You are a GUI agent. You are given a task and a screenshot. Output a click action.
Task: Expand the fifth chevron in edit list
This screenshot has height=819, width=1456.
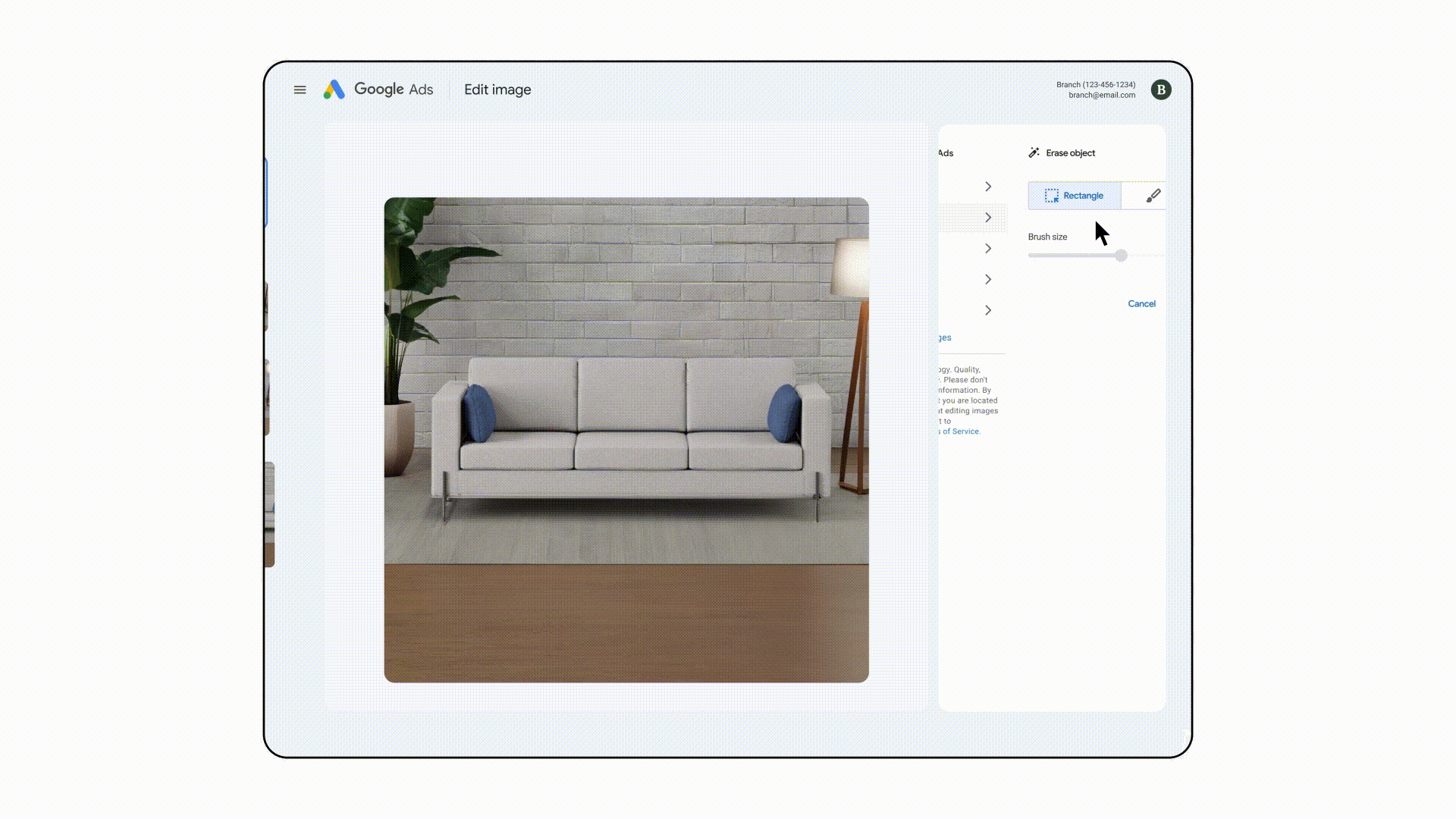(987, 310)
